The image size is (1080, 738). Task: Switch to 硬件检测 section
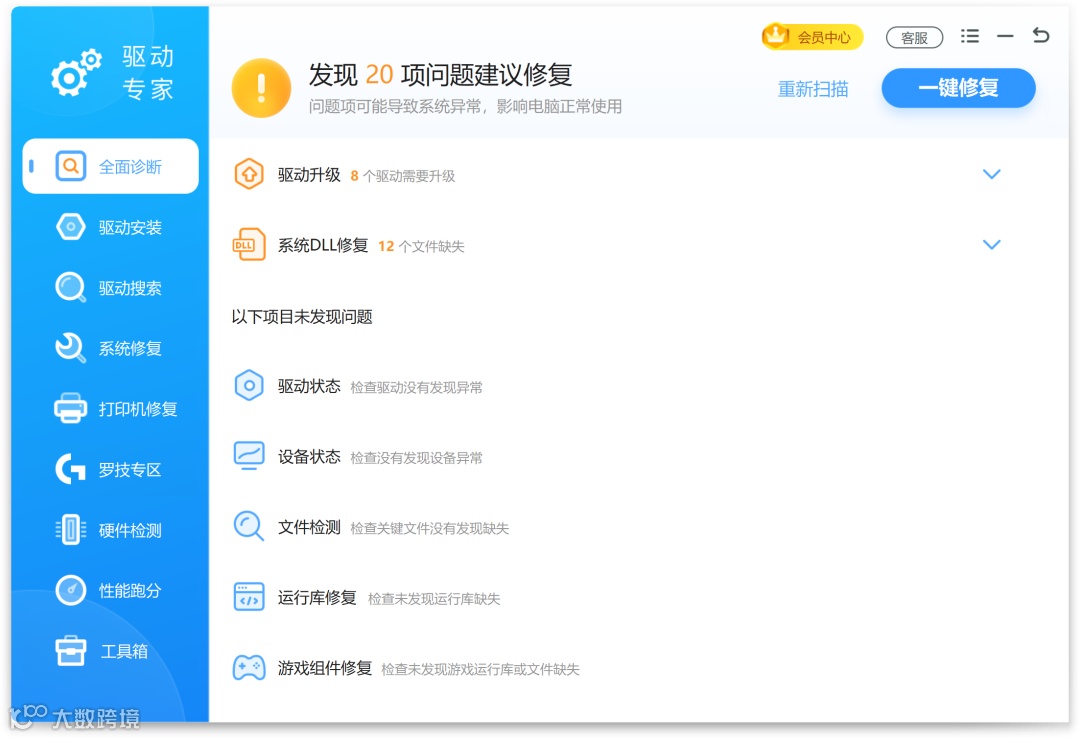coord(110,530)
